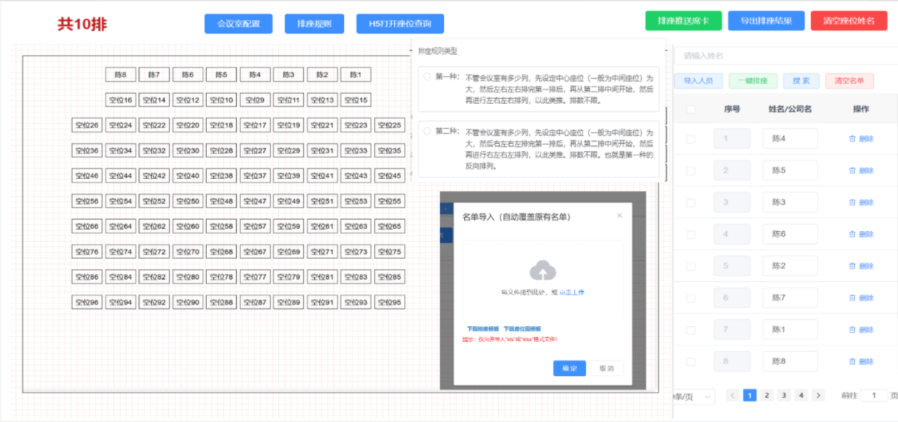Switch to page 2 in pagination
This screenshot has width=898, height=422.
766,396
